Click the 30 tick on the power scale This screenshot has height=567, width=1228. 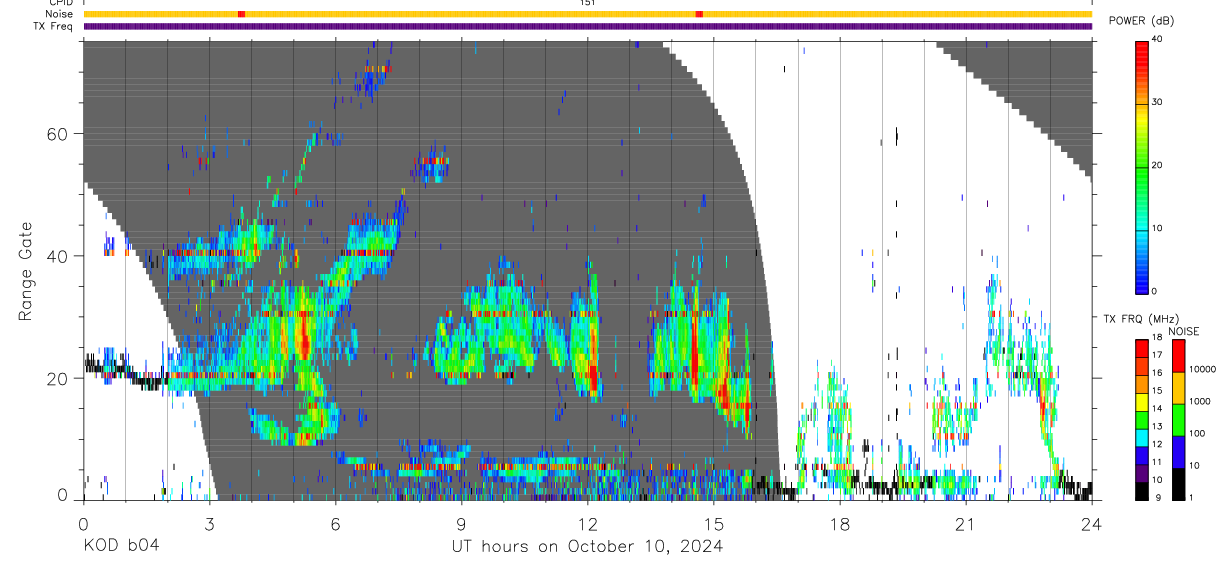tap(1158, 102)
